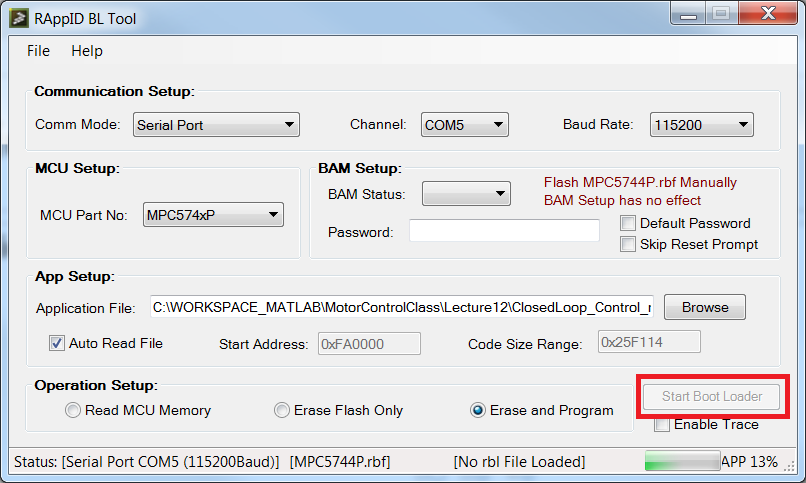Tick the Skip Reset Prompt checkbox

coord(628,244)
